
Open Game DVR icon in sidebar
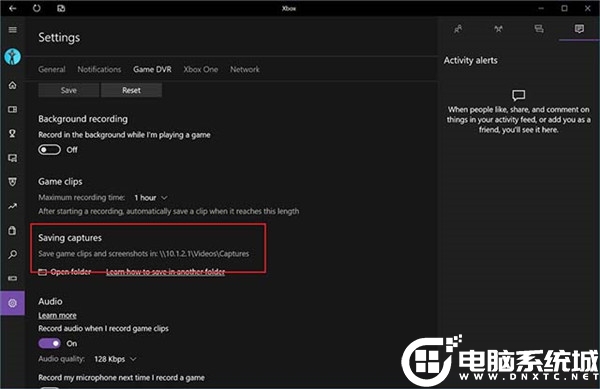[13, 158]
